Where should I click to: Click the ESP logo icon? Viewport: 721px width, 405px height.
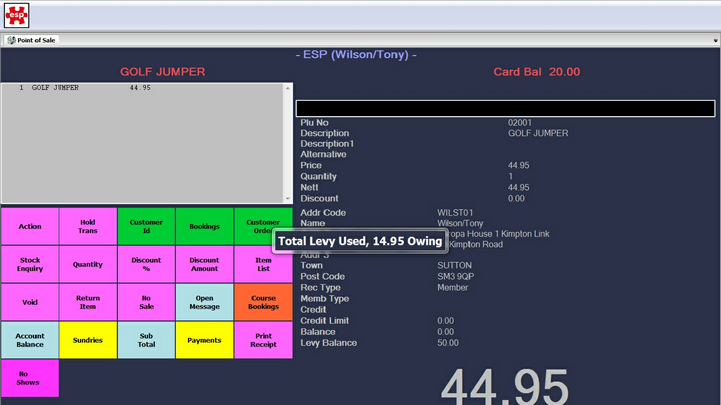click(16, 14)
